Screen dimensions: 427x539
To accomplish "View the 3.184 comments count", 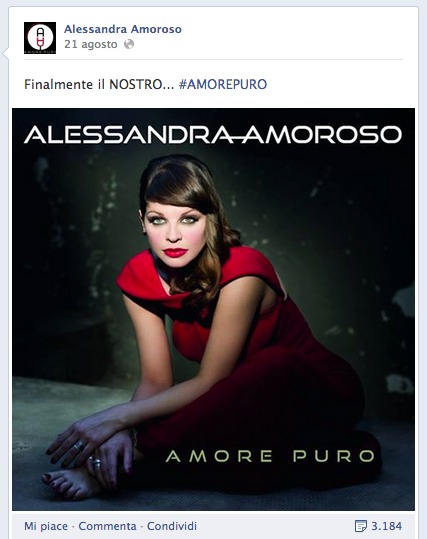I will click(x=386, y=526).
